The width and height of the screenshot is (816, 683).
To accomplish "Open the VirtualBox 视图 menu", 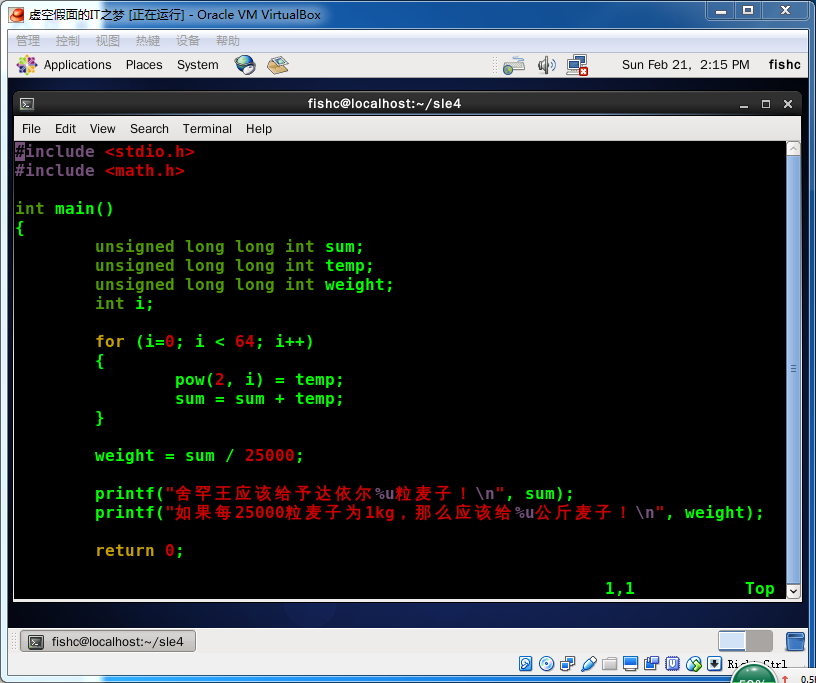I will pos(108,41).
